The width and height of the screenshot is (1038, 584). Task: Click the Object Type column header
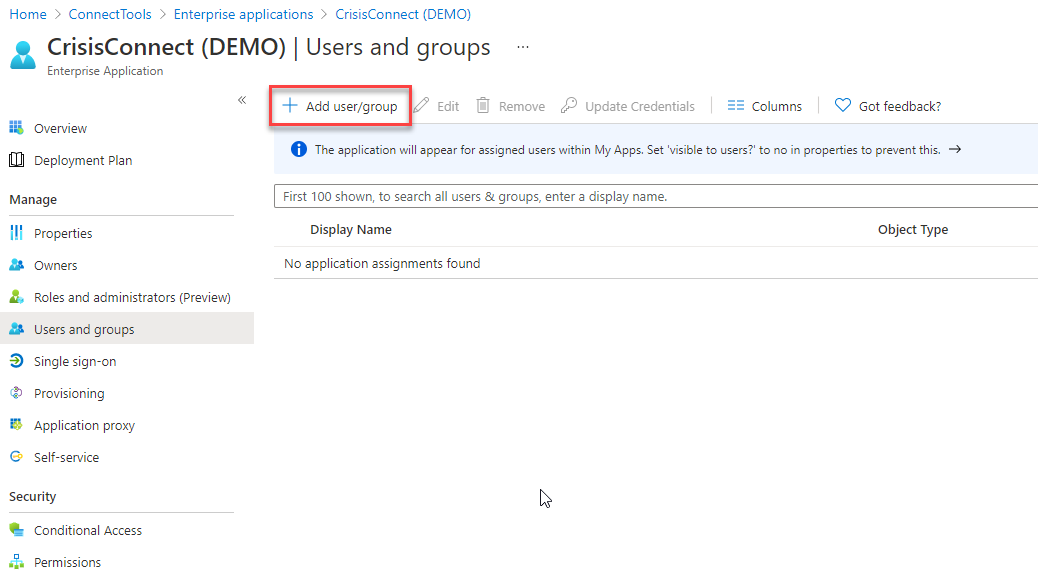913,230
